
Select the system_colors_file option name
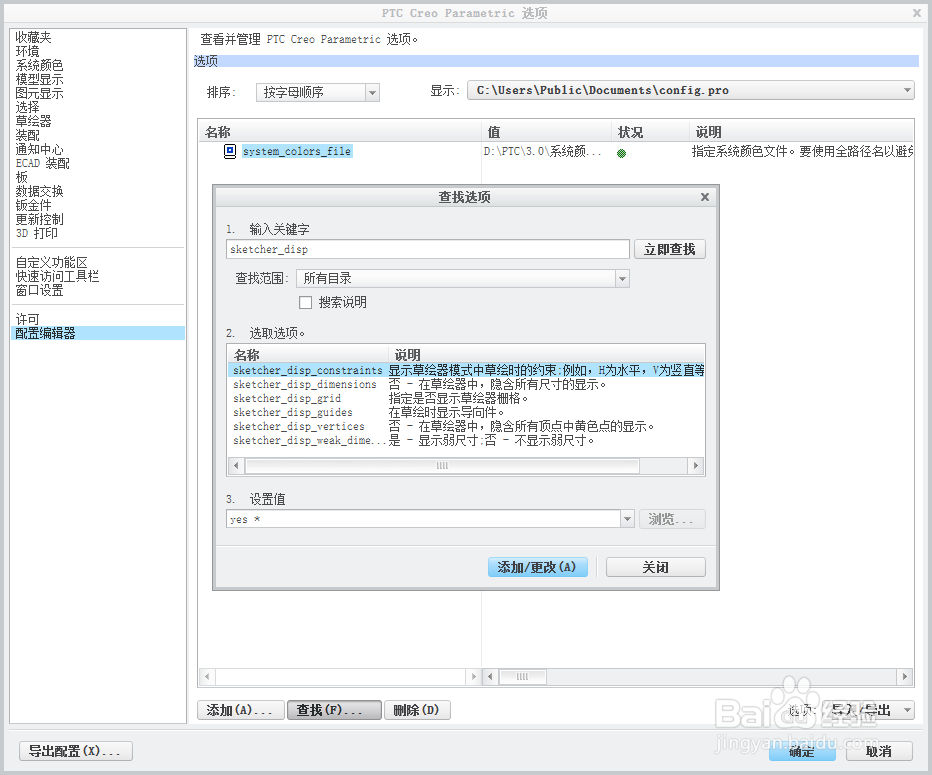click(x=297, y=152)
